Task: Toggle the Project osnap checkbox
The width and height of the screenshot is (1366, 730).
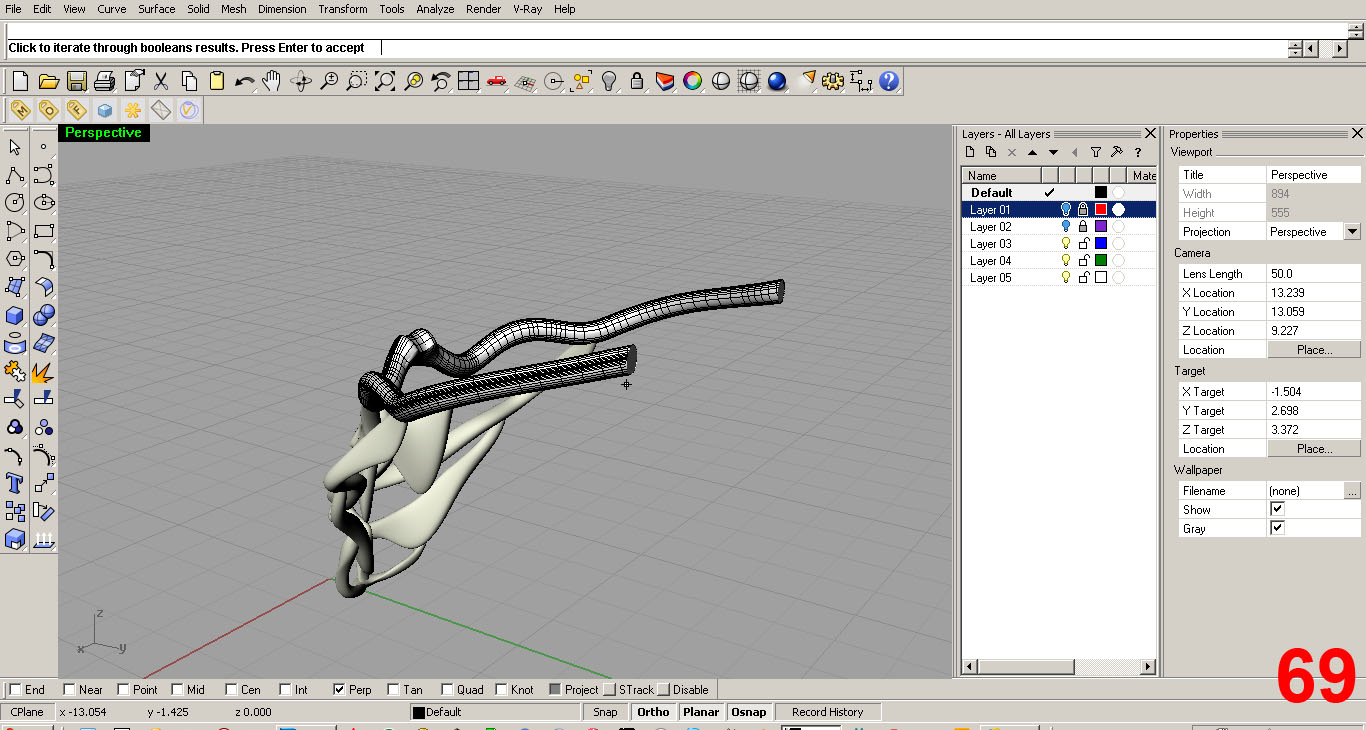Action: coord(555,689)
